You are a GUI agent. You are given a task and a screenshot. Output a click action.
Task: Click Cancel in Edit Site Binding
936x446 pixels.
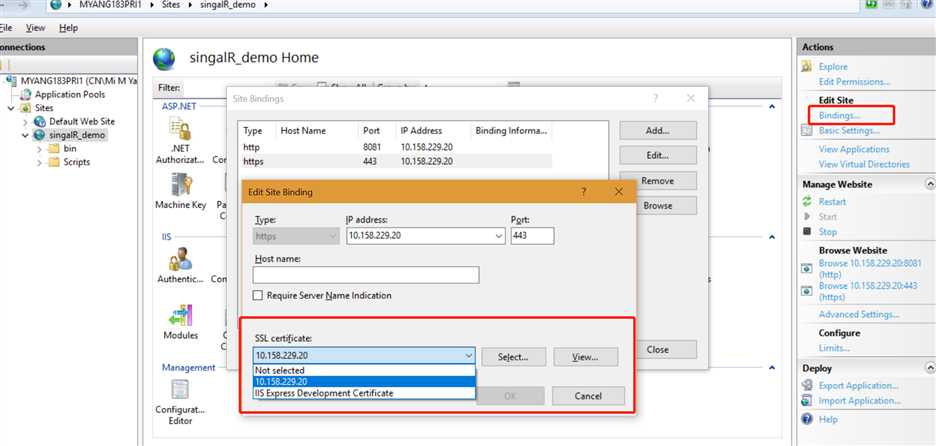[588, 396]
